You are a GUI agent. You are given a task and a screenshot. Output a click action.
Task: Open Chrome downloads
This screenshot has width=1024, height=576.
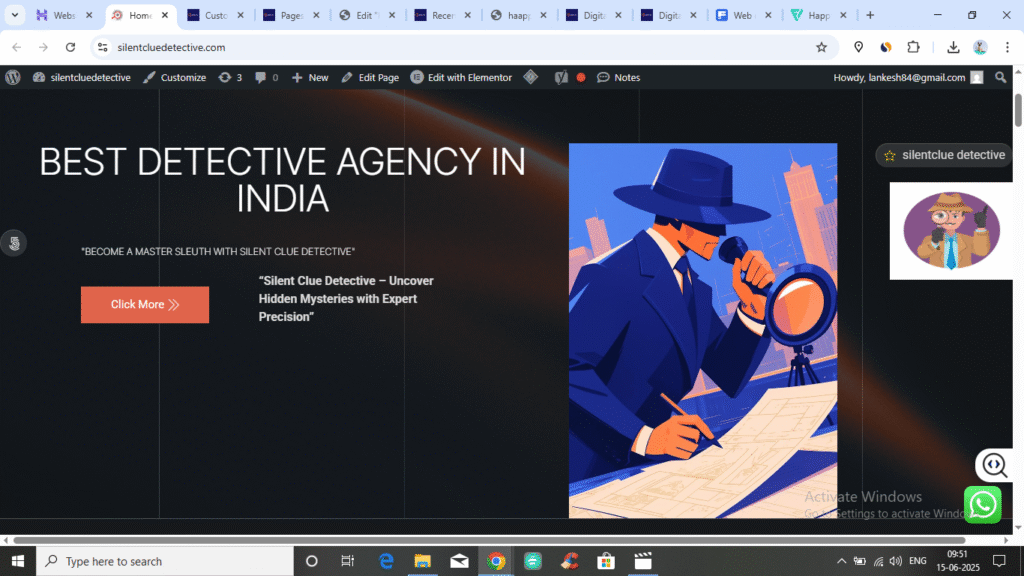click(x=953, y=47)
